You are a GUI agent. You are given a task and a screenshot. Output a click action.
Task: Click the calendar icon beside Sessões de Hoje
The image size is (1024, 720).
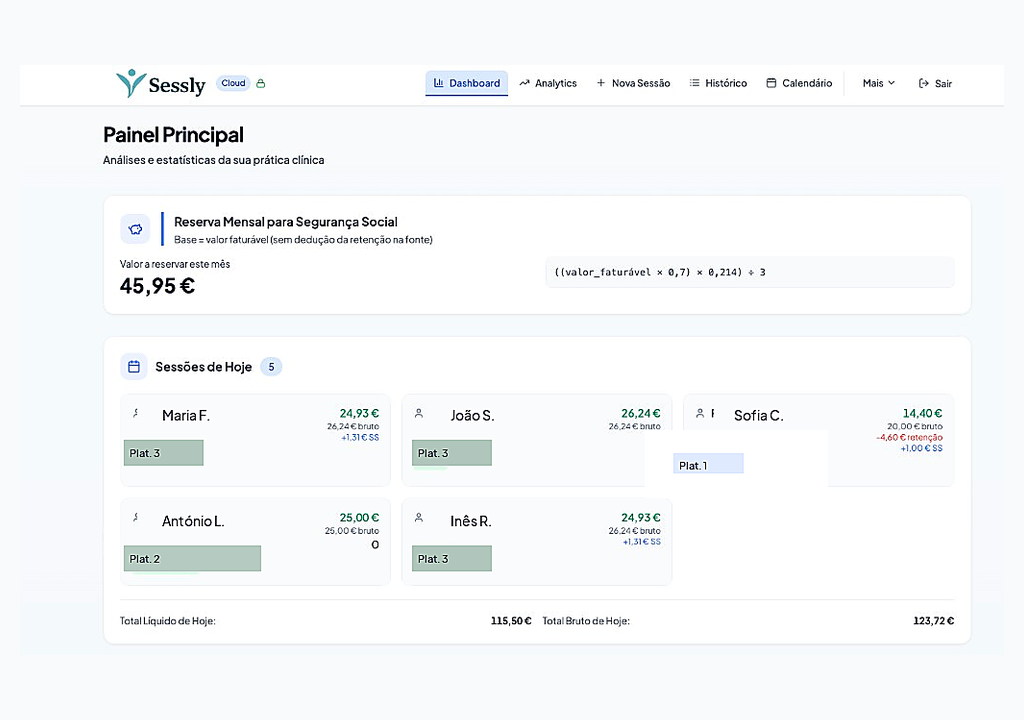click(134, 367)
